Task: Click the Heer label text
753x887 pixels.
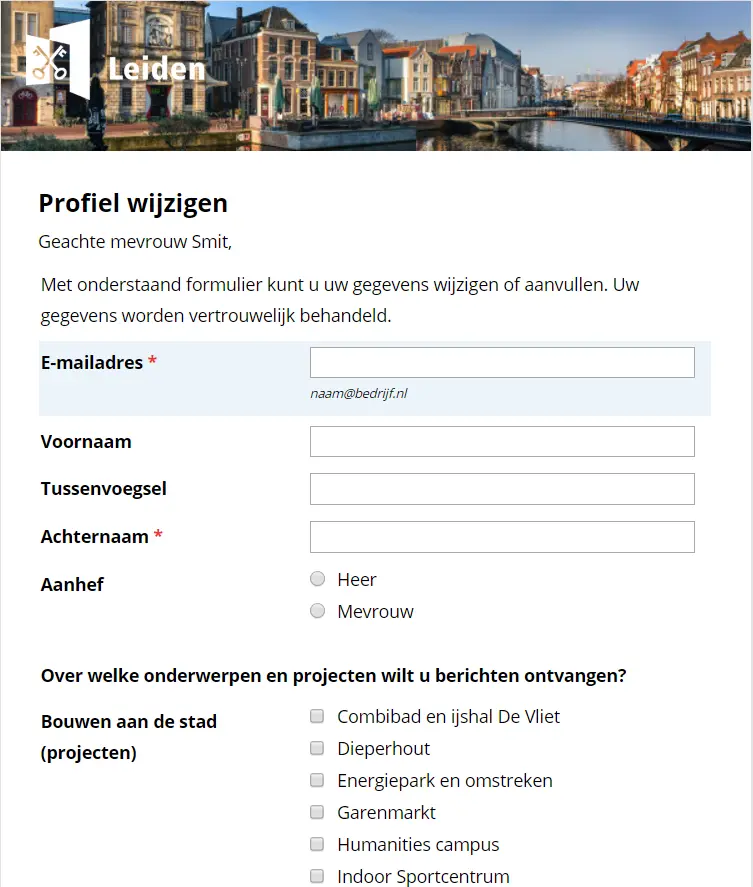Action: tap(357, 580)
